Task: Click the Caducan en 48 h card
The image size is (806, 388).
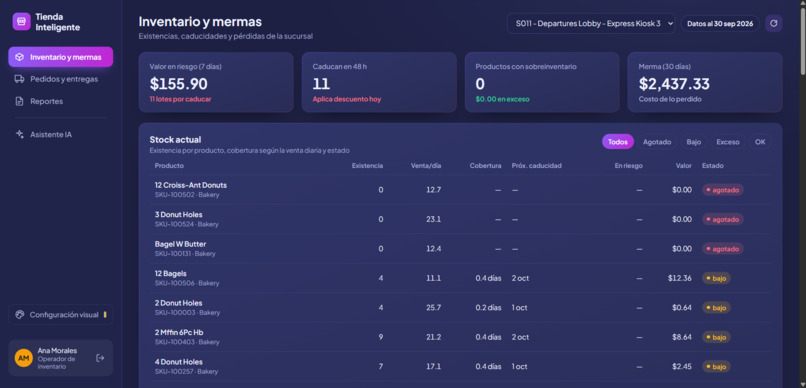Action: pyautogui.click(x=379, y=82)
